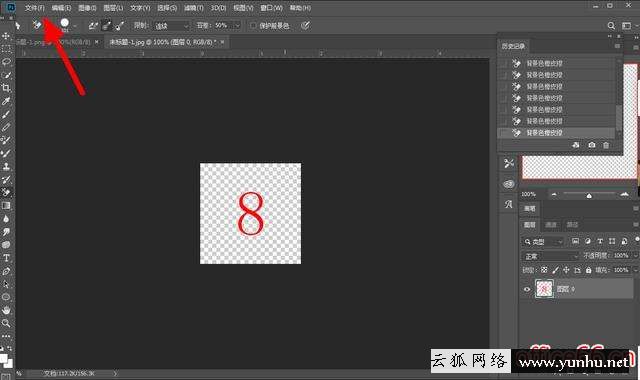Screen dimensions: 640x380
Task: Open the layer filter type dropdown
Action: [x=543, y=242]
